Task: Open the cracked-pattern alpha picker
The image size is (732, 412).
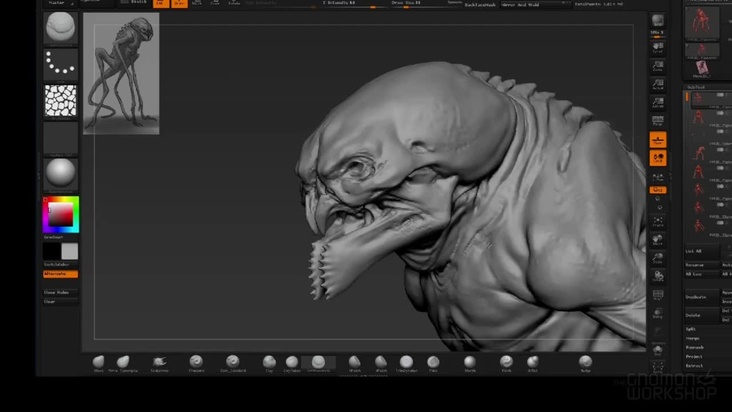Action: [x=60, y=101]
